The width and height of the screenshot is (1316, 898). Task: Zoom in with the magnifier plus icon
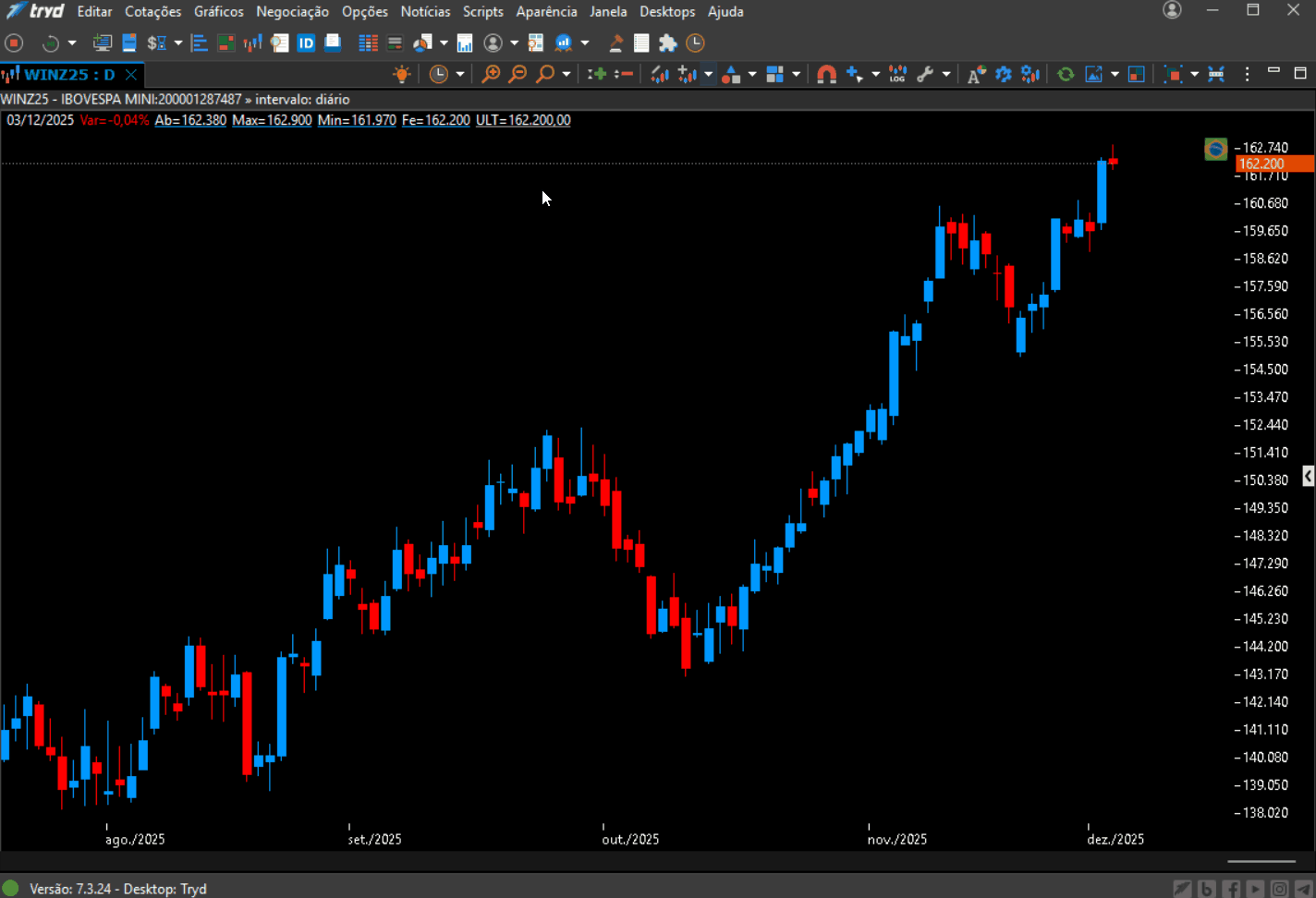click(491, 74)
